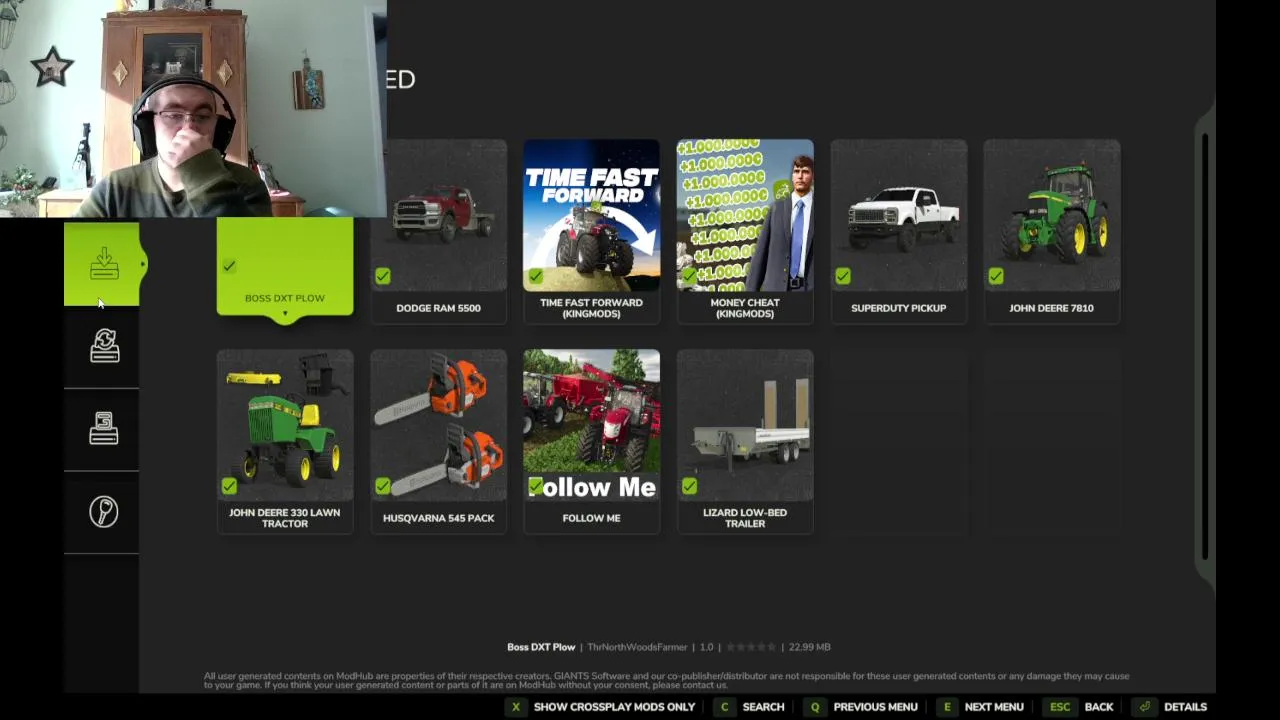Click the X key icon for crossplay
This screenshot has width=1280, height=720.
516,707
